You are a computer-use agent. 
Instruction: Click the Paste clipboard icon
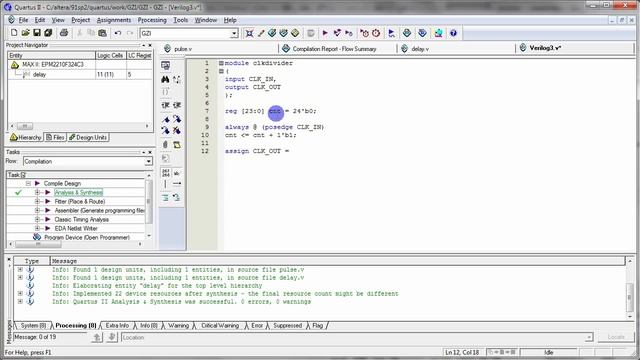(102, 33)
